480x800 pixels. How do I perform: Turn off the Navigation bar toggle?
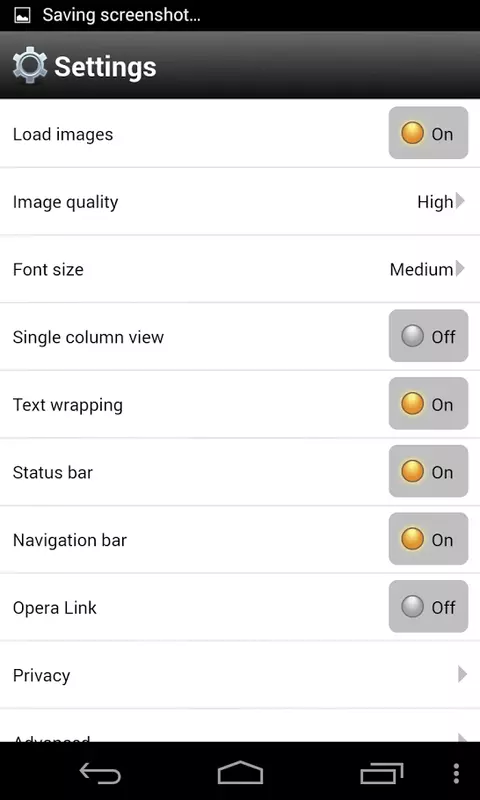point(428,539)
